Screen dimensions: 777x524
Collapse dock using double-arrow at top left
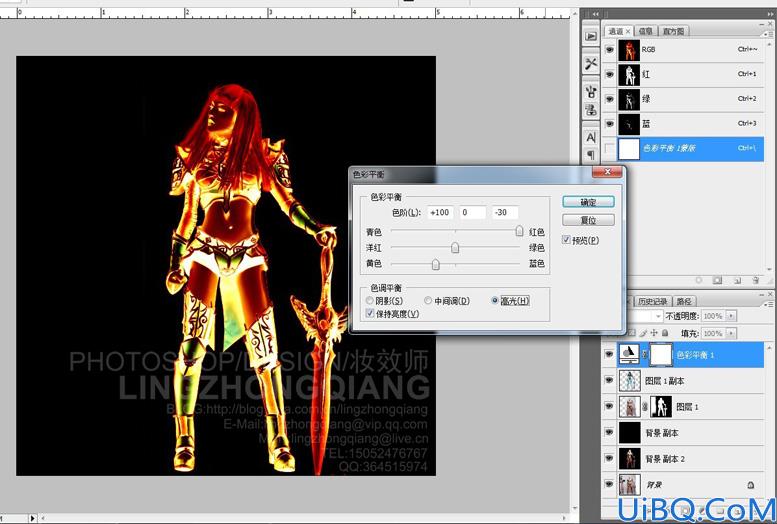(595, 14)
